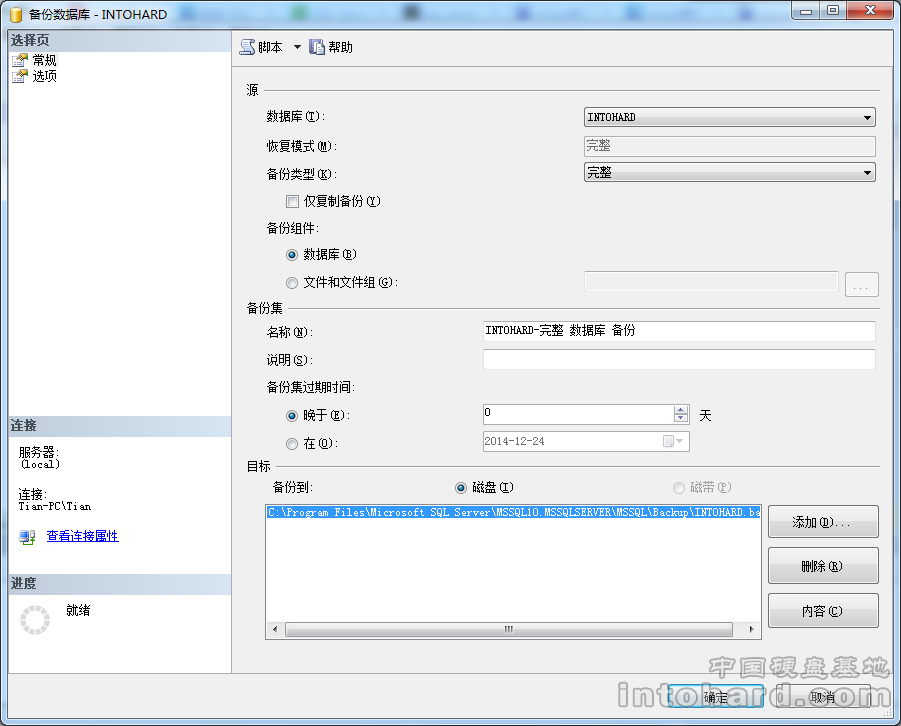Viewport: 901px width, 726px height.
Task: Click the 帮助 help icon
Action: coord(317,47)
